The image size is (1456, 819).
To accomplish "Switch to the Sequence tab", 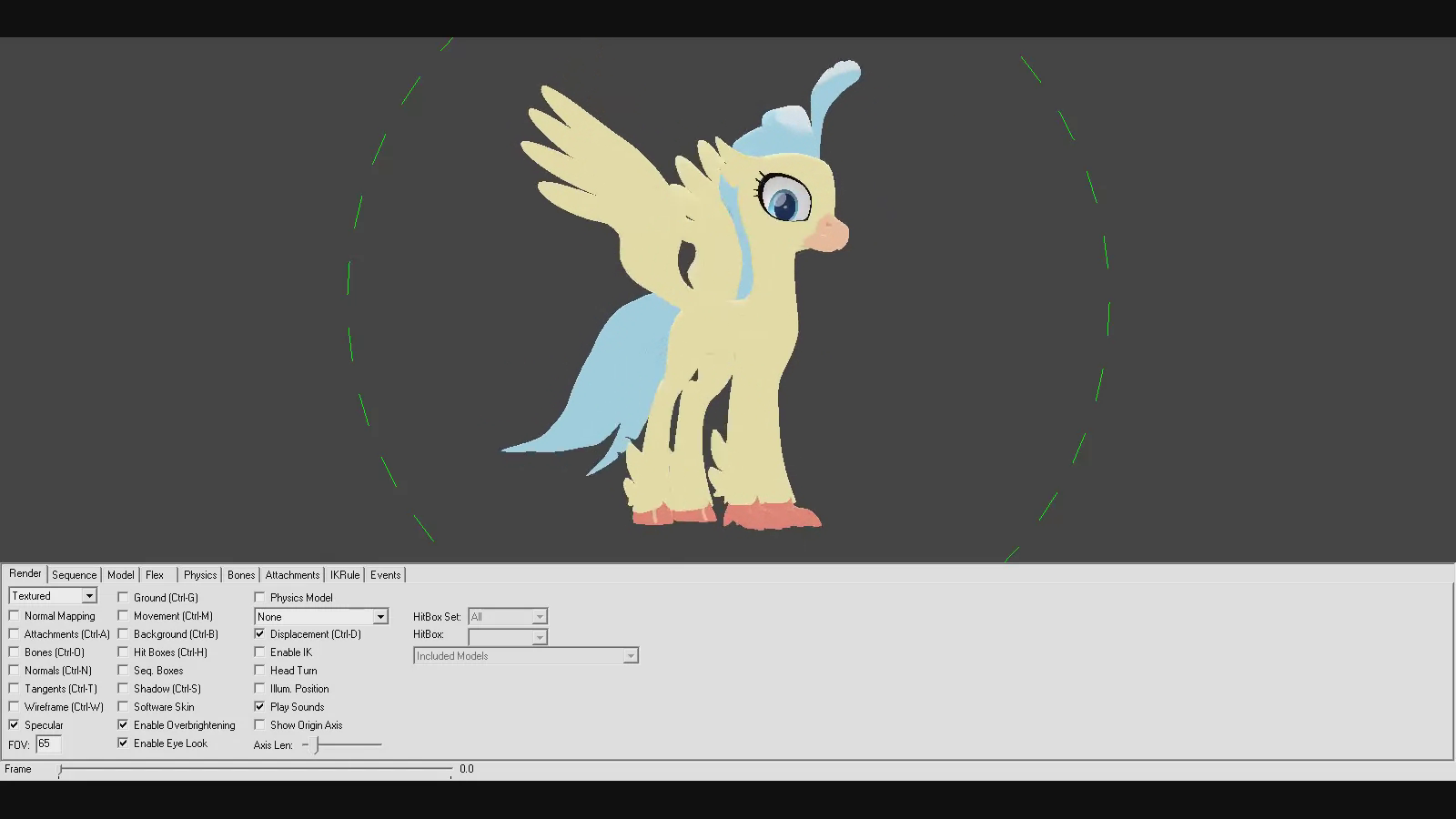I will [74, 575].
